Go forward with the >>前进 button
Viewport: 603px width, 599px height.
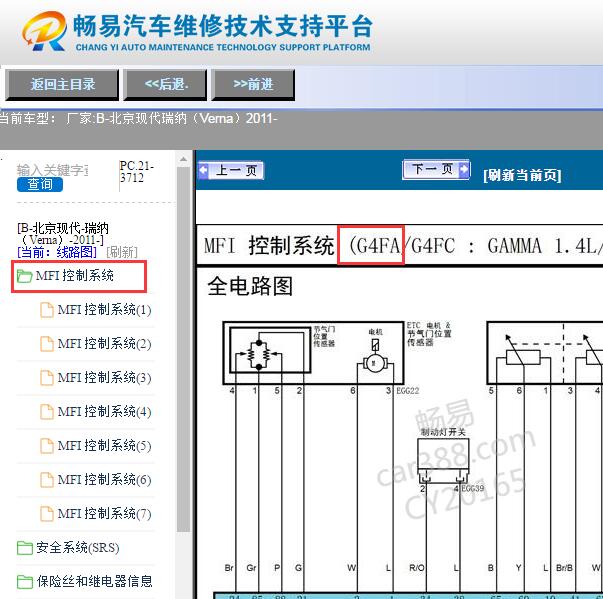(x=253, y=84)
